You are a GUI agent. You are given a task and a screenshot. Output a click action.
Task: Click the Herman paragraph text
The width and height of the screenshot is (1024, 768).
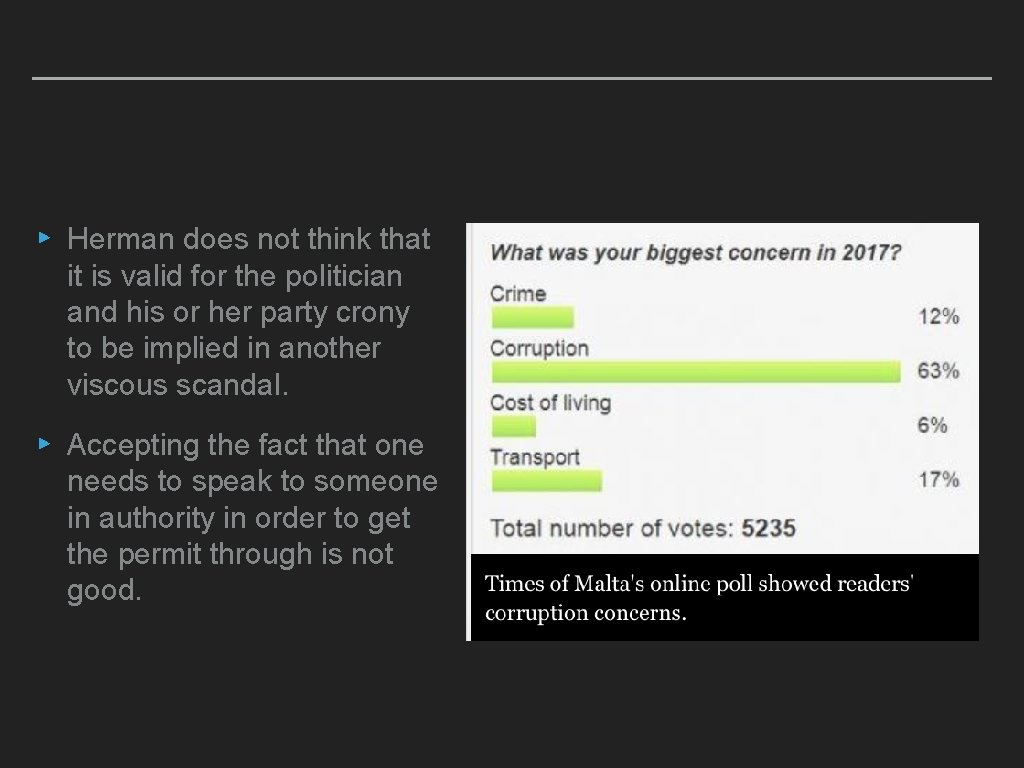click(248, 311)
